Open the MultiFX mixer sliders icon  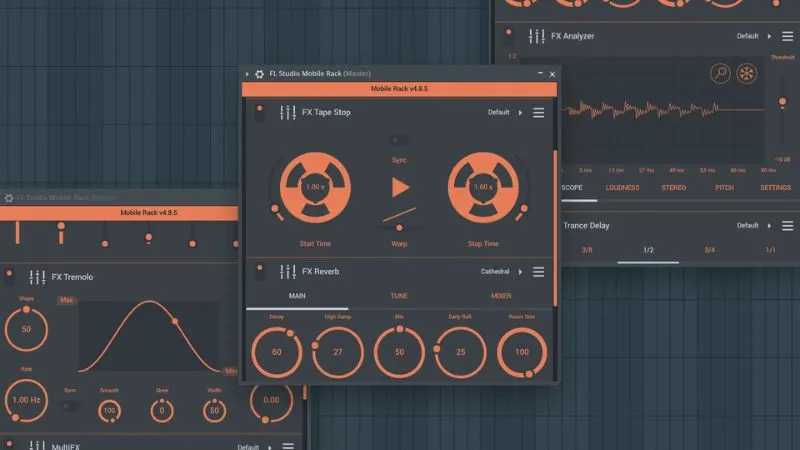37,445
